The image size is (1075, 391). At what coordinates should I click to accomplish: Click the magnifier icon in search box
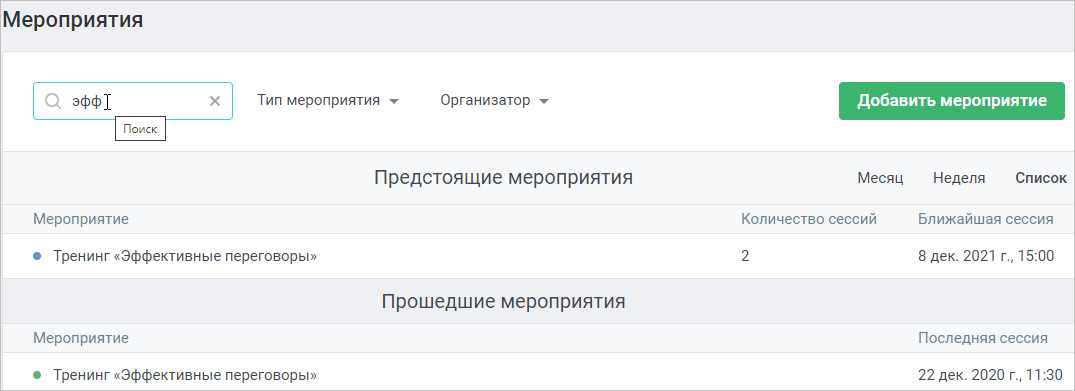tap(53, 102)
